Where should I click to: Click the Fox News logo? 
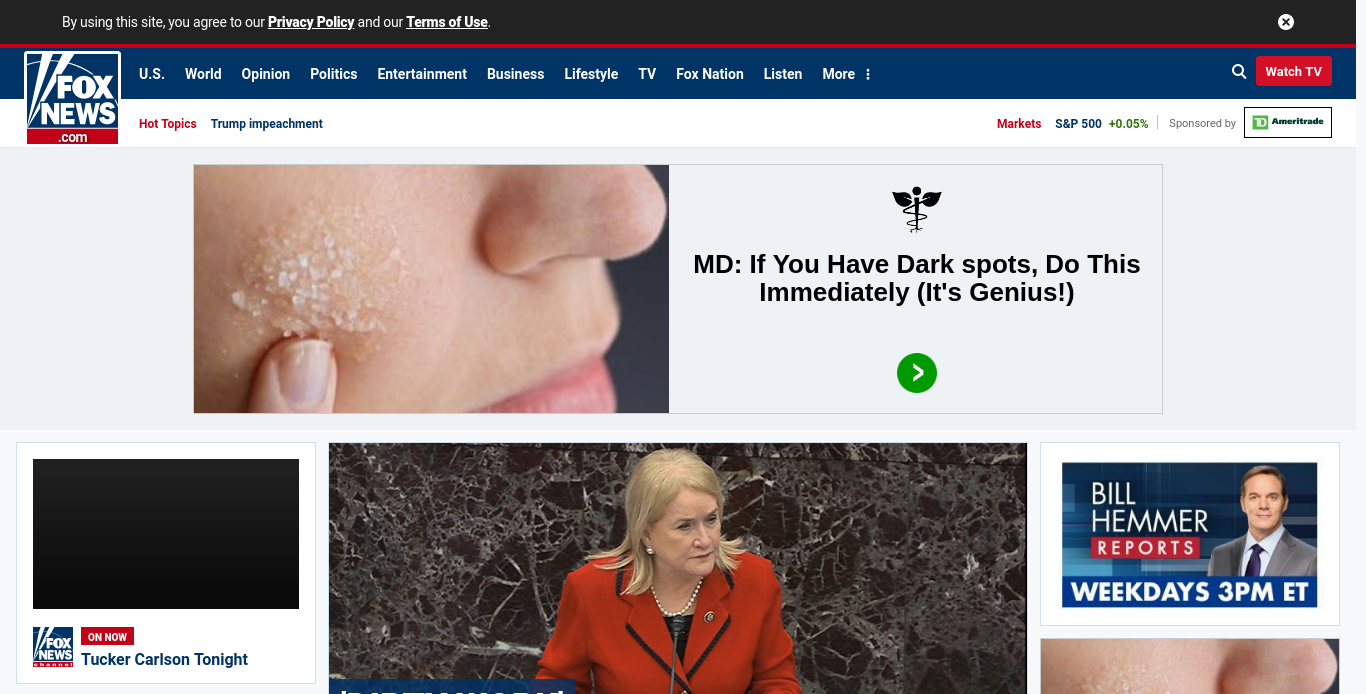(x=72, y=98)
